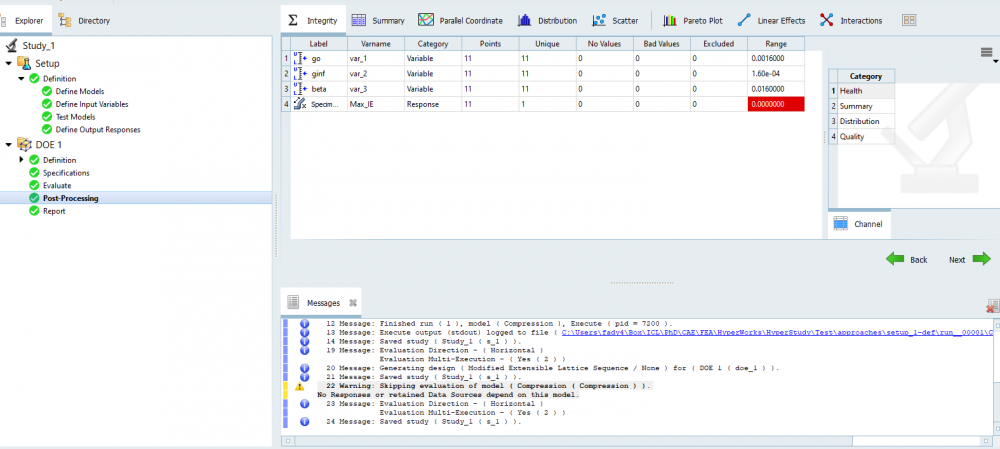Open the Parallel Coordinate tab
The image size is (1000, 449).
[460, 20]
